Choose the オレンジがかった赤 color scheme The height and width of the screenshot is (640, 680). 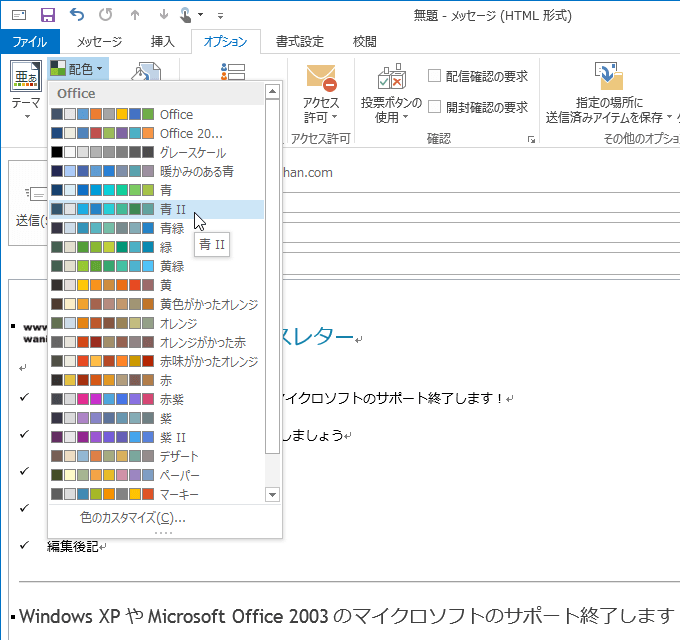[x=157, y=342]
